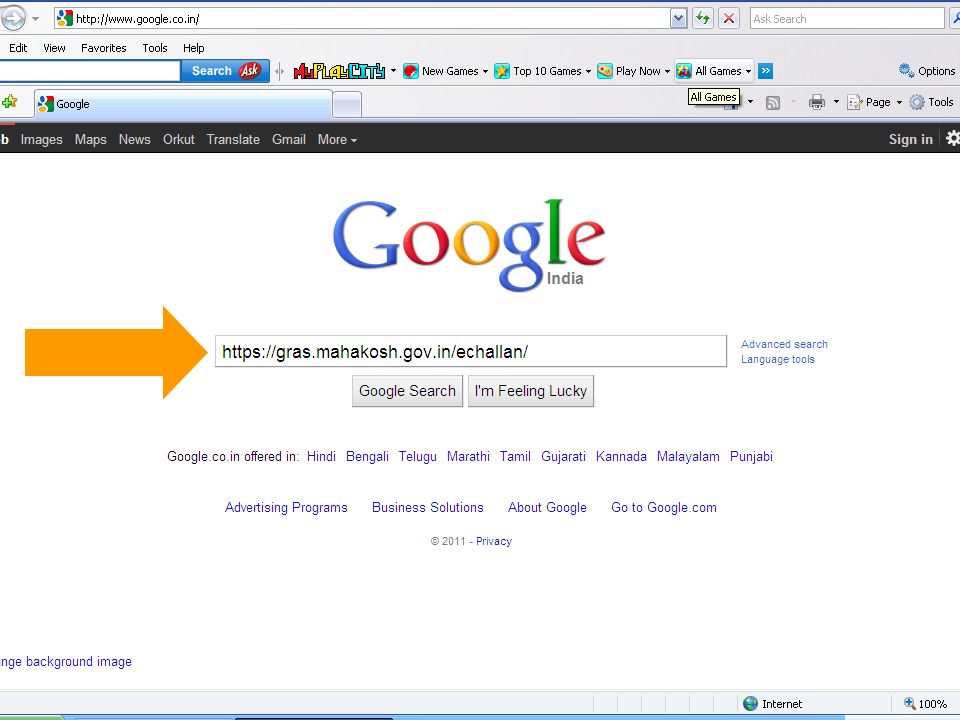Open Images in Google navigation bar
The height and width of the screenshot is (720, 960).
(x=42, y=140)
